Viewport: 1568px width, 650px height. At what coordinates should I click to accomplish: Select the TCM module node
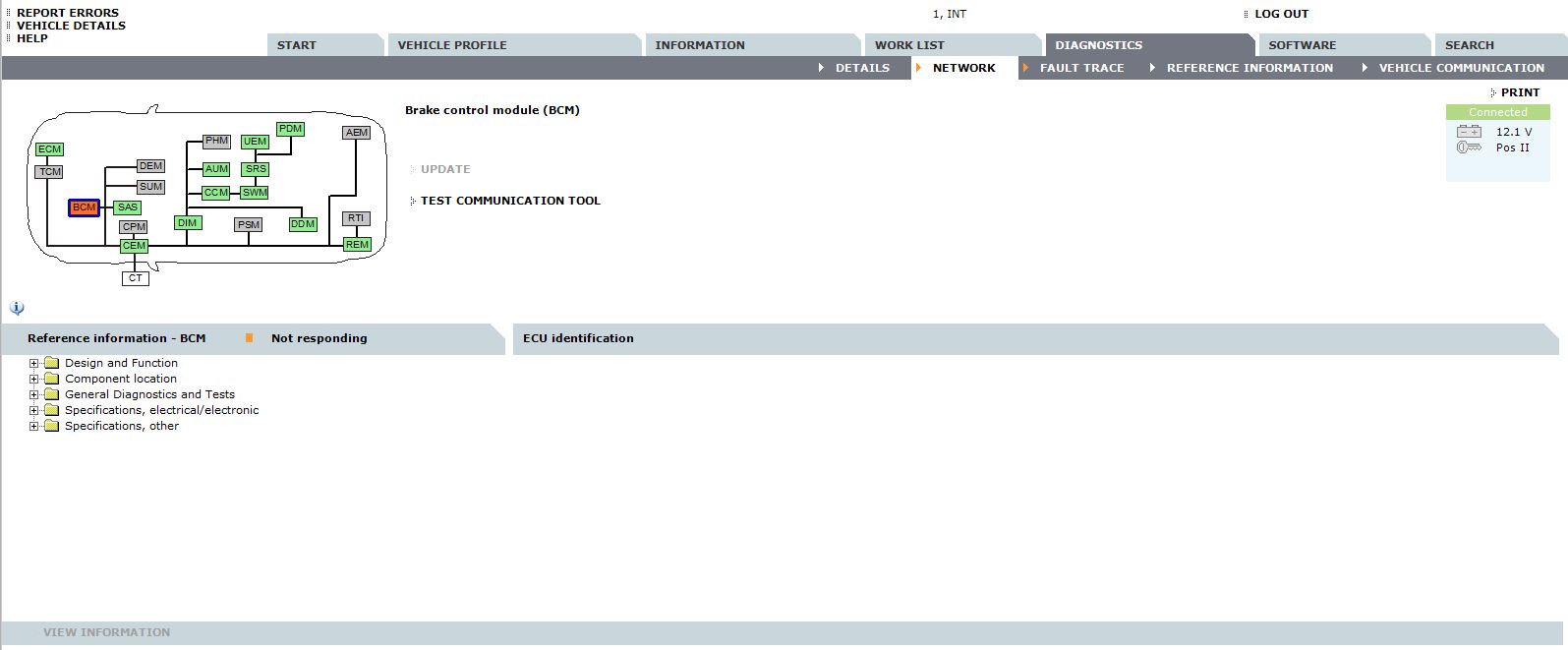pos(49,172)
